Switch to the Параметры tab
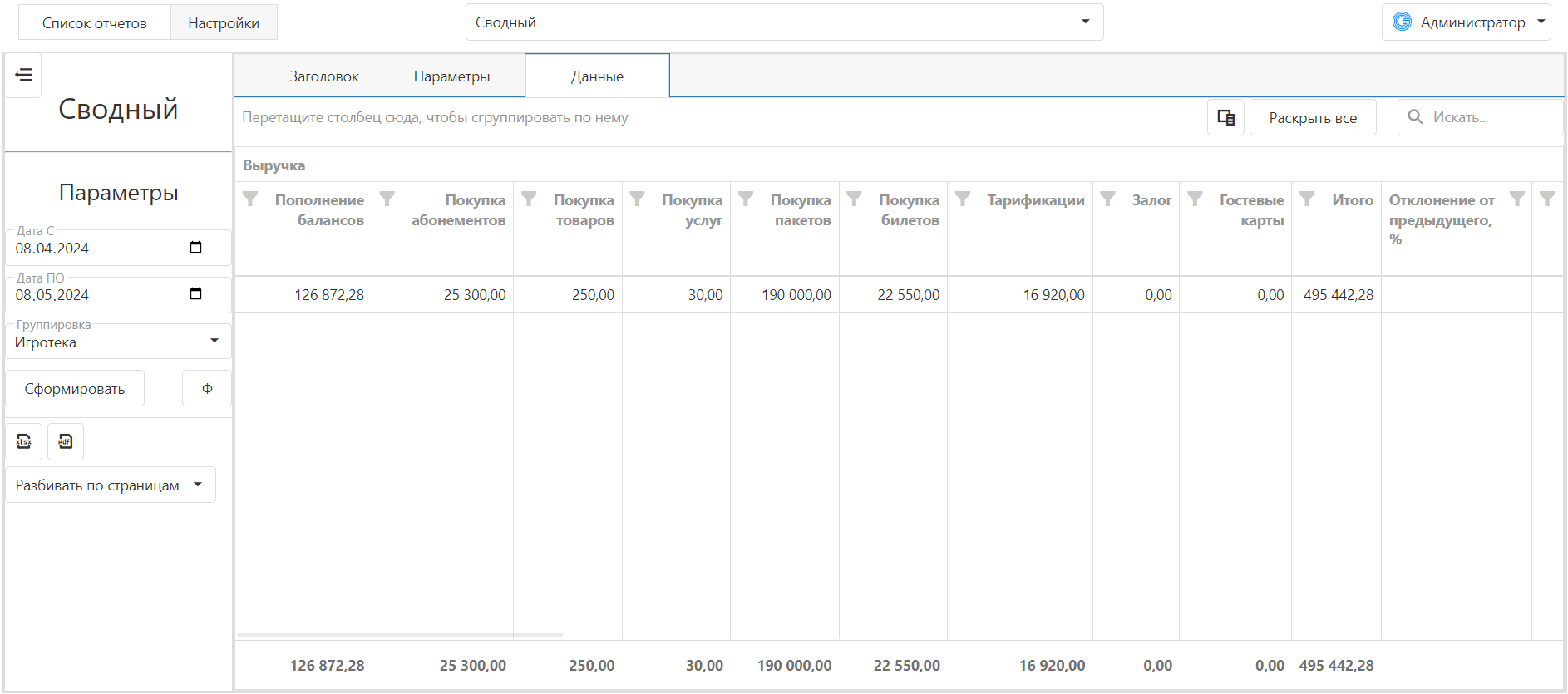 pyautogui.click(x=451, y=76)
